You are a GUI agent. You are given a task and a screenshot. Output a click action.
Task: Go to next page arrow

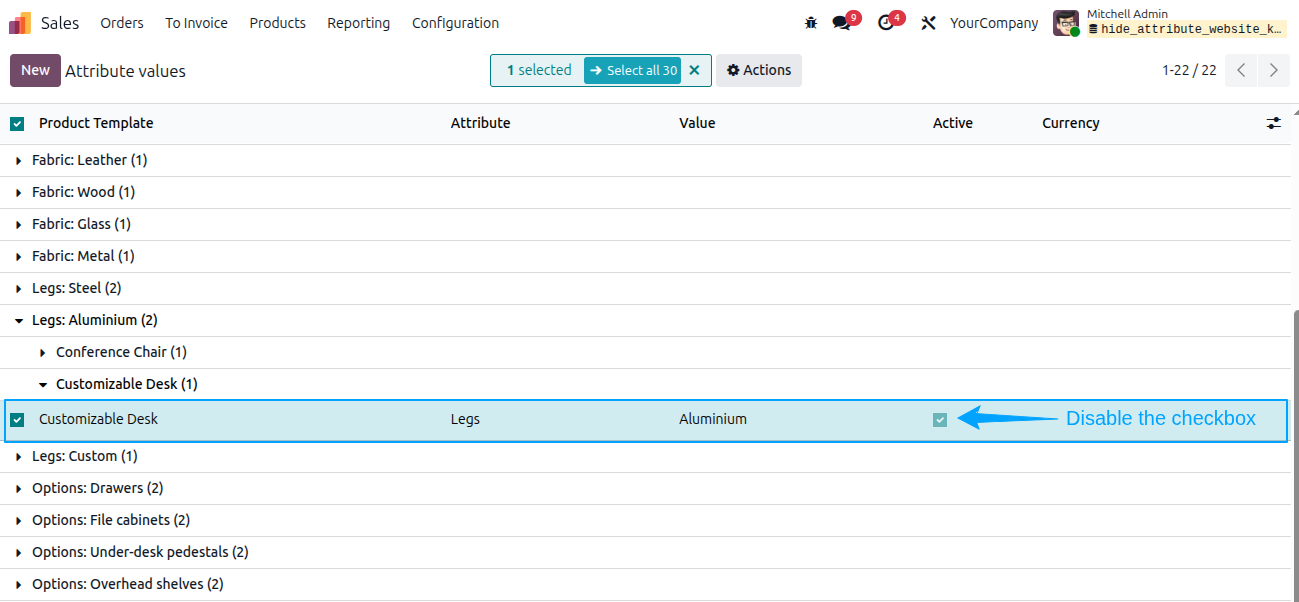(x=1273, y=70)
